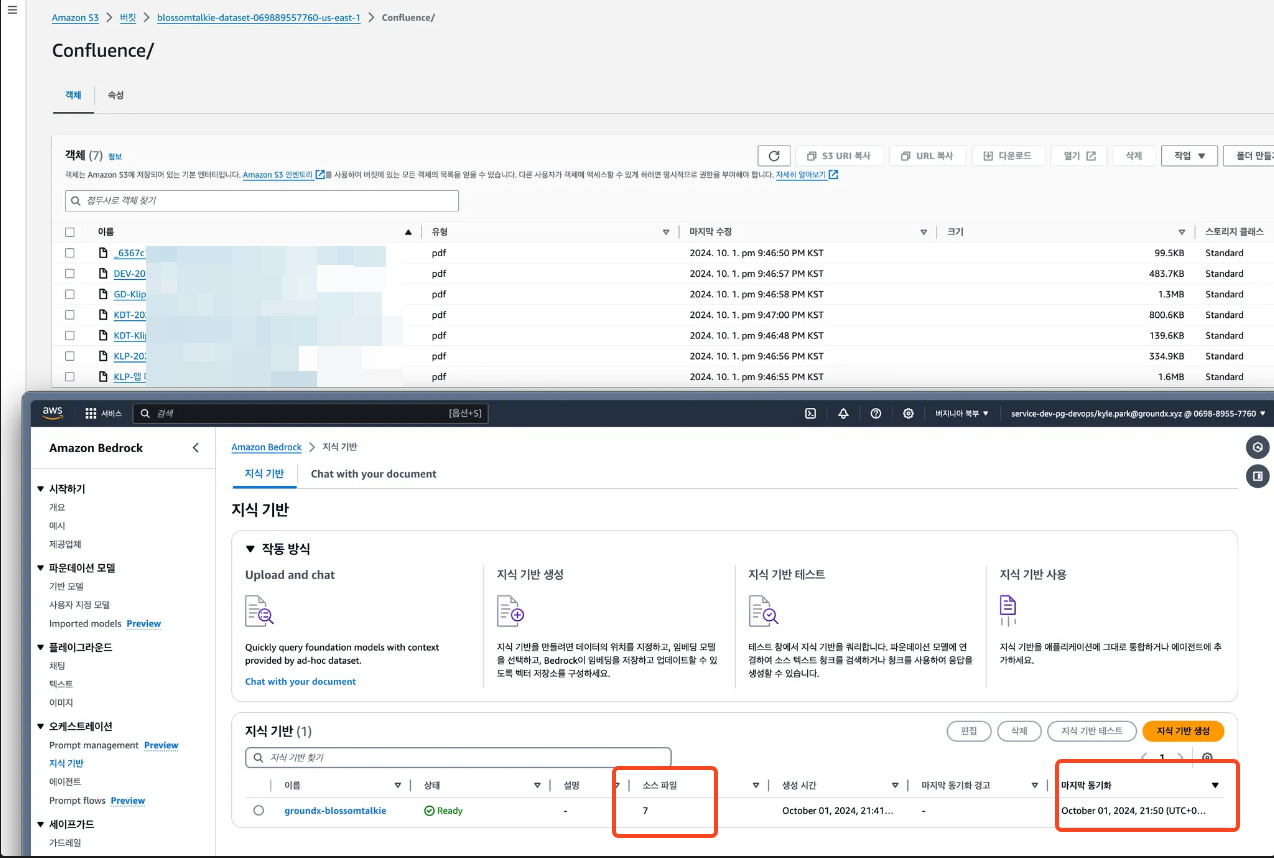Check the box for GD-Klip object
Screen dimensions: 1274x858
(70, 294)
